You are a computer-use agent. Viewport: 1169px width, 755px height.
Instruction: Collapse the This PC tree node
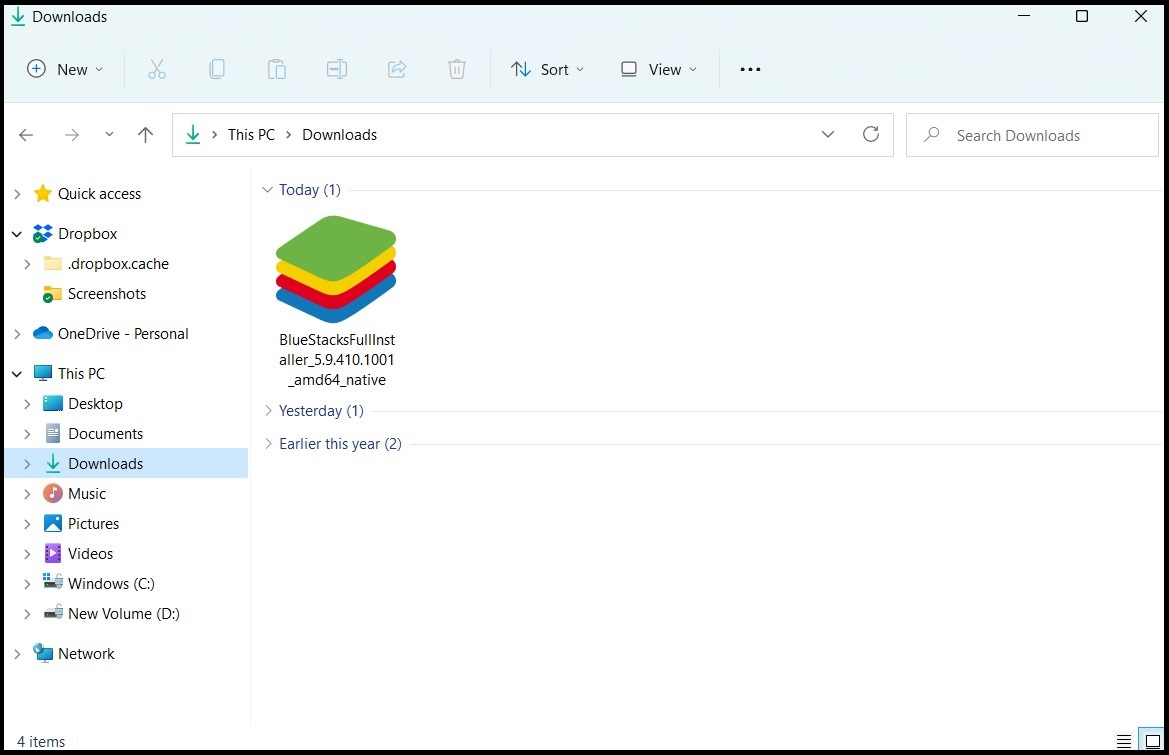click(17, 373)
